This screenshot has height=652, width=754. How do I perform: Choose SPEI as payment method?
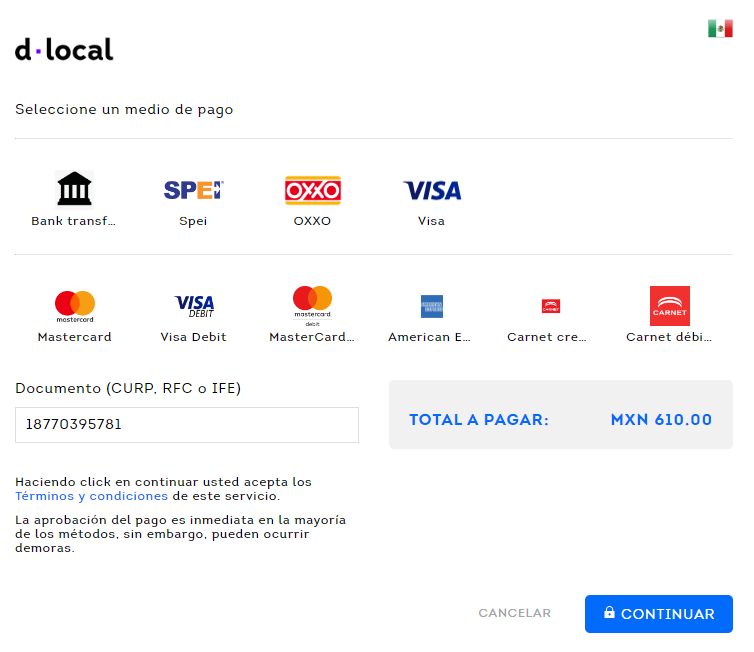coord(193,190)
